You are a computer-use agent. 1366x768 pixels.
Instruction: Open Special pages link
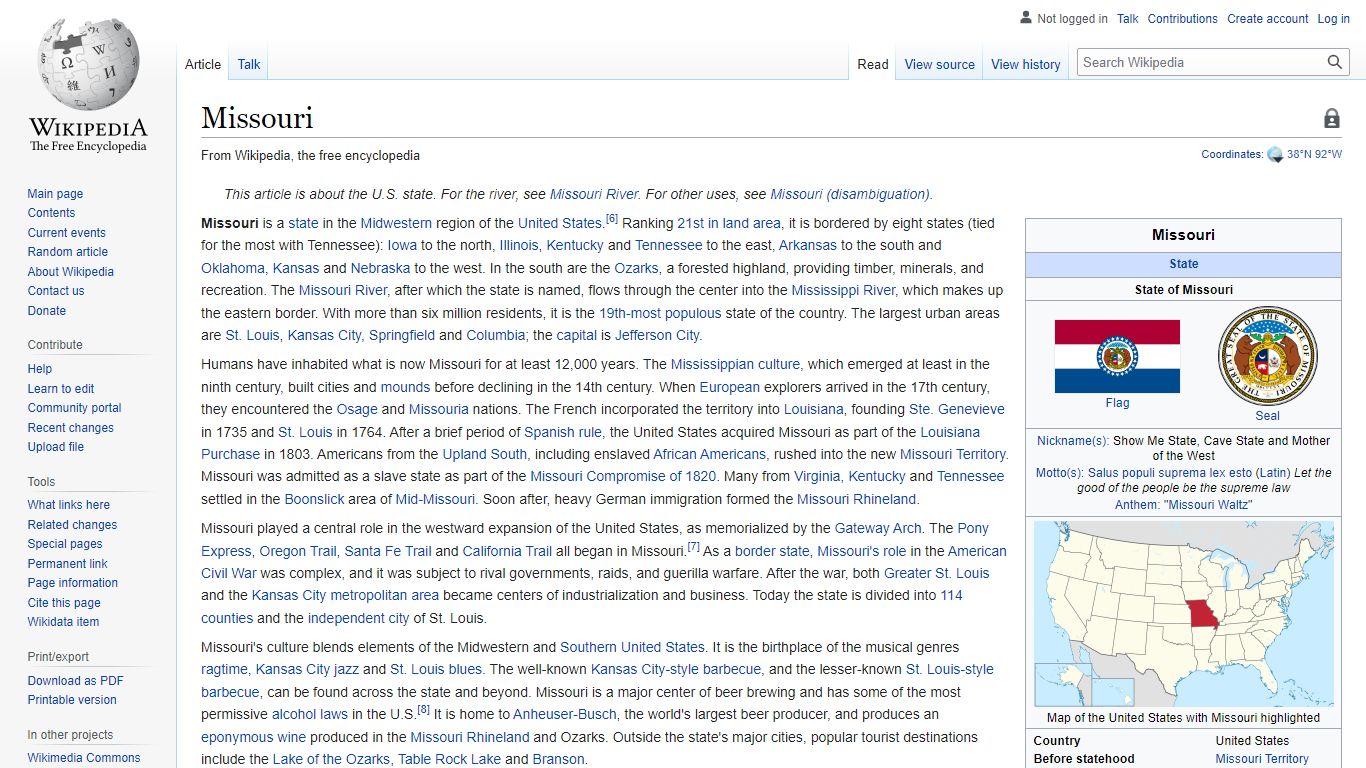point(65,544)
